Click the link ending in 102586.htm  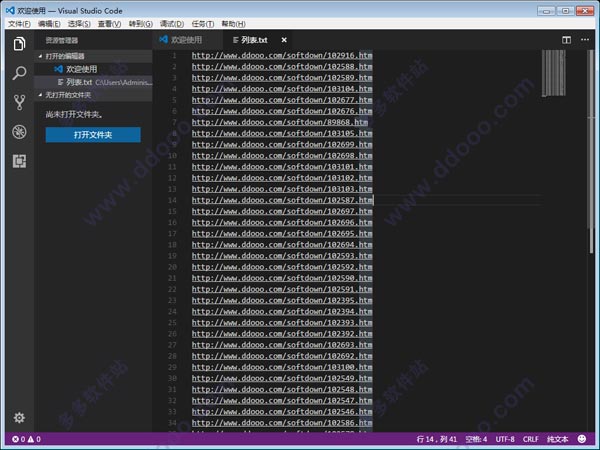[282, 423]
